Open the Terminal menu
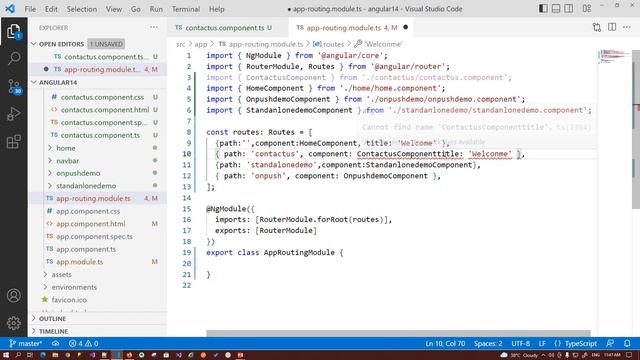The width and height of the screenshot is (640, 360). [x=186, y=9]
